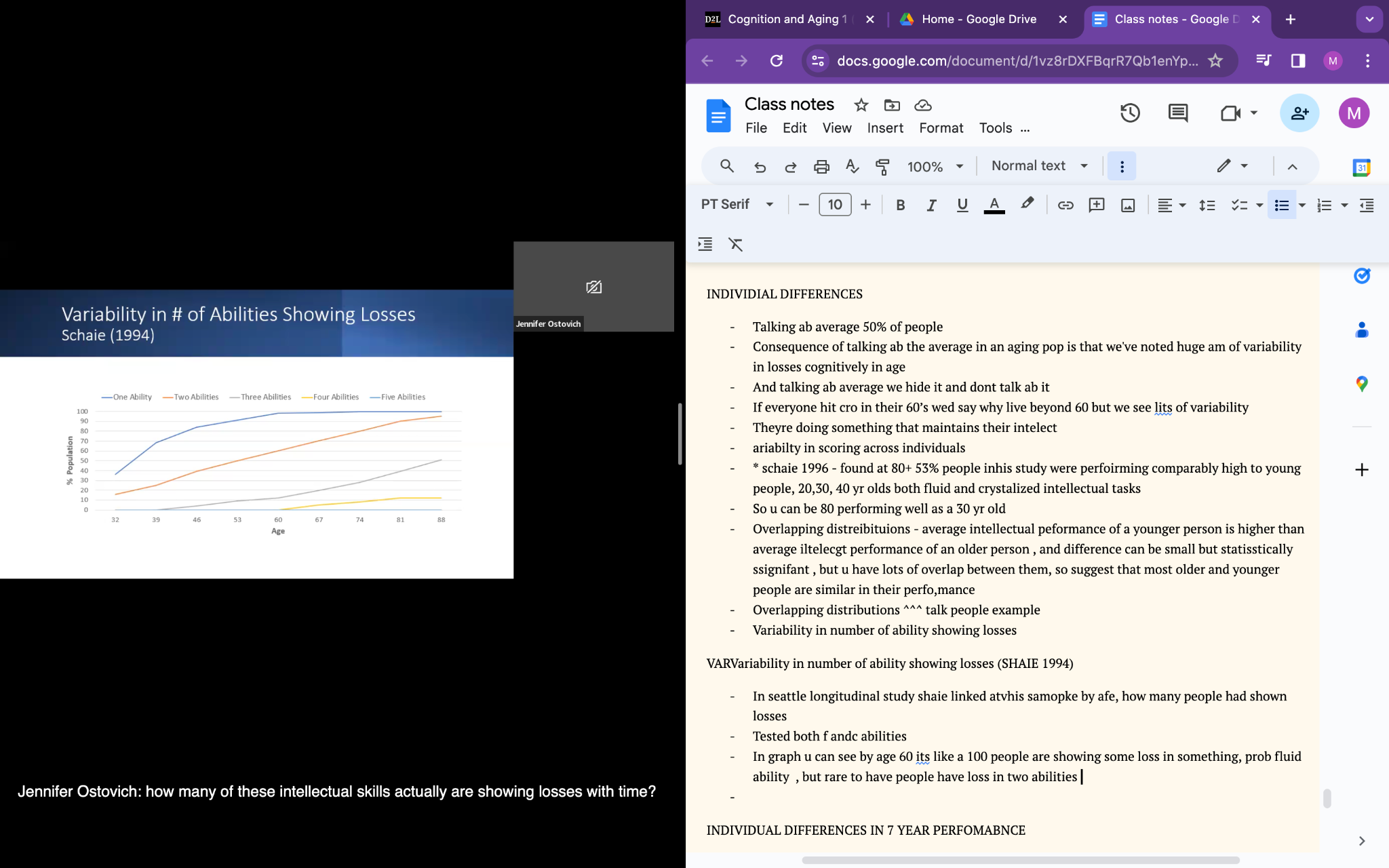Open the 100% zoom level dropdown

click(935, 167)
